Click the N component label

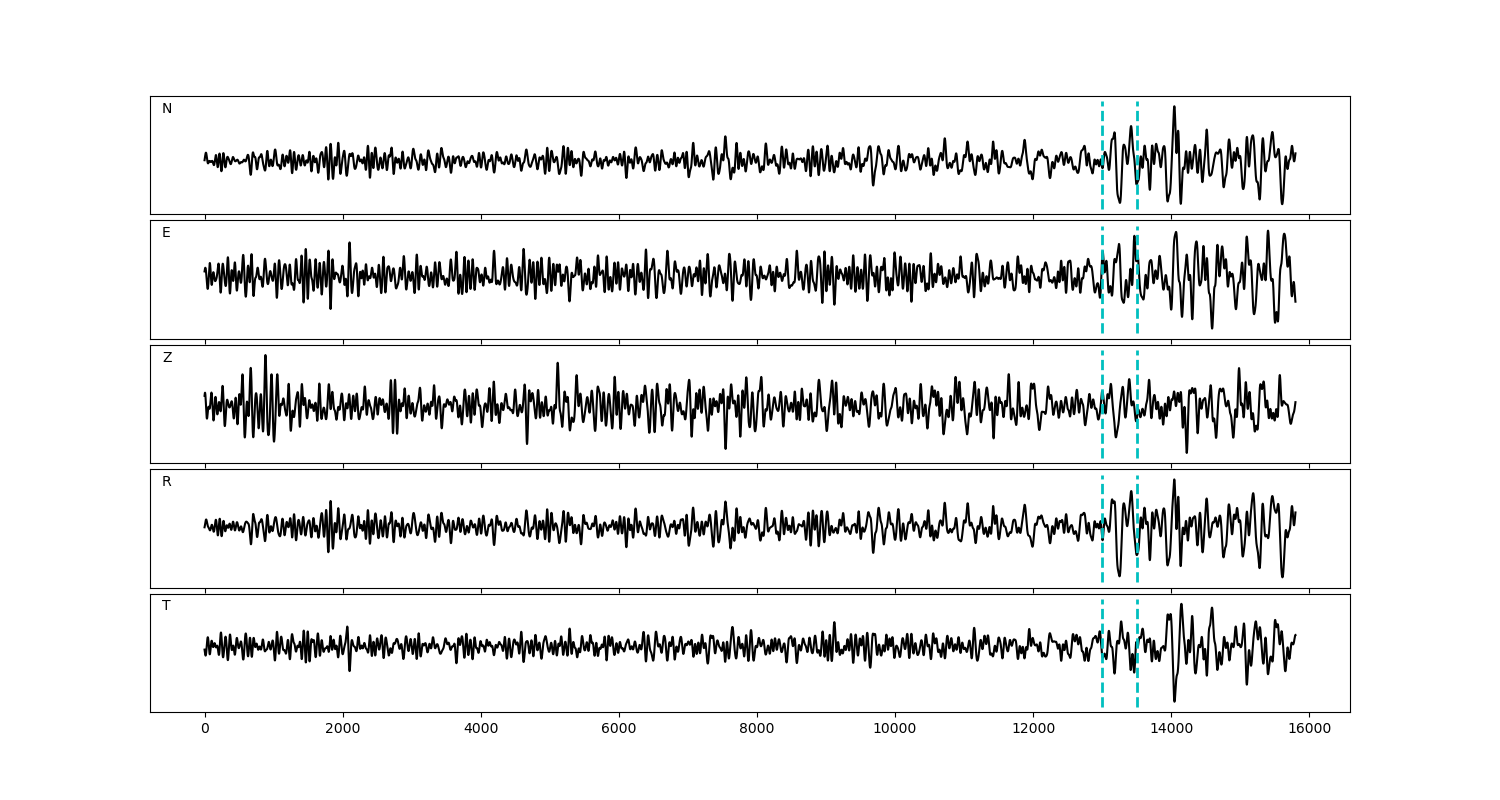(x=167, y=109)
